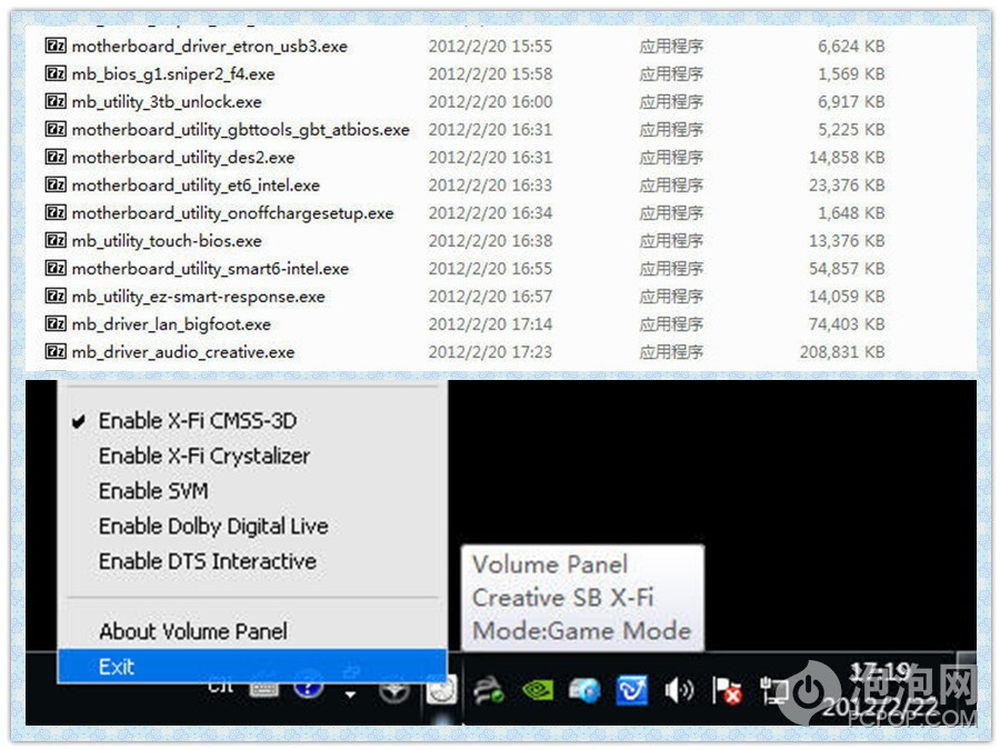Enable Dolby Digital Live menu entry
The image size is (1000, 750).
(213, 526)
